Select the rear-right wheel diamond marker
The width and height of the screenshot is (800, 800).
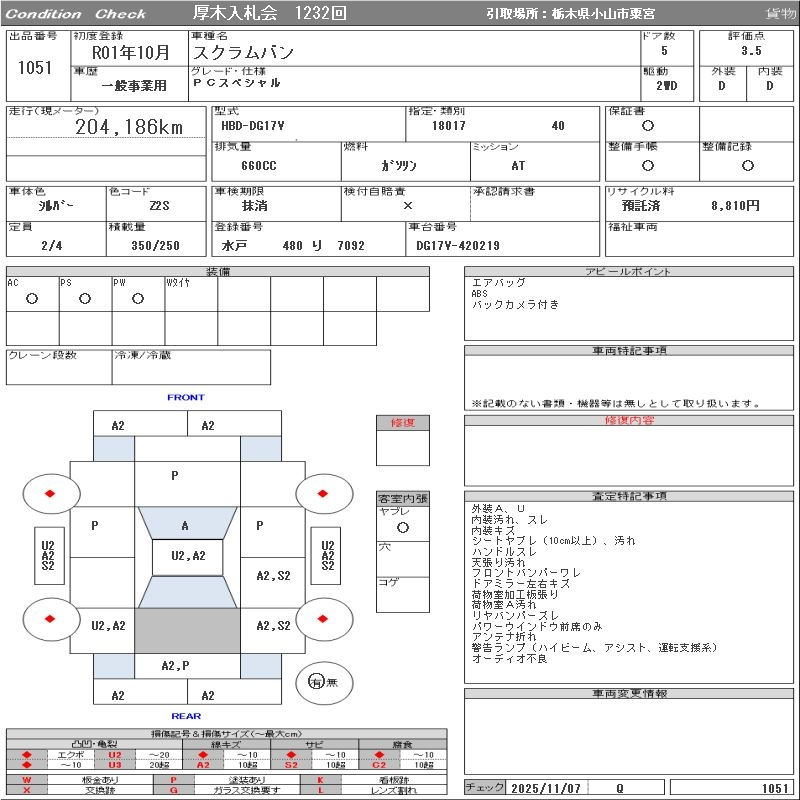(322, 618)
